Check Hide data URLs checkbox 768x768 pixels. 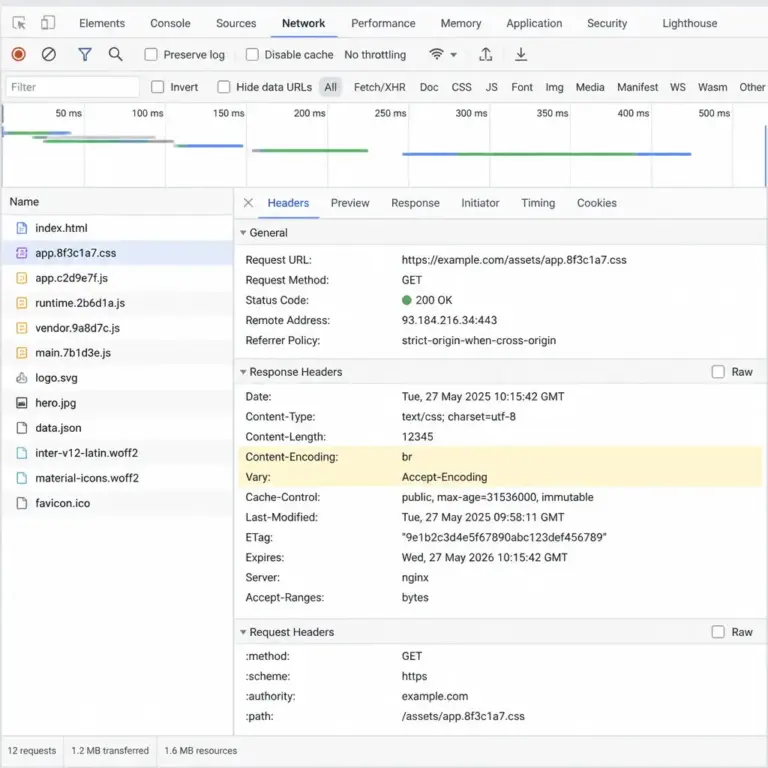tap(223, 87)
